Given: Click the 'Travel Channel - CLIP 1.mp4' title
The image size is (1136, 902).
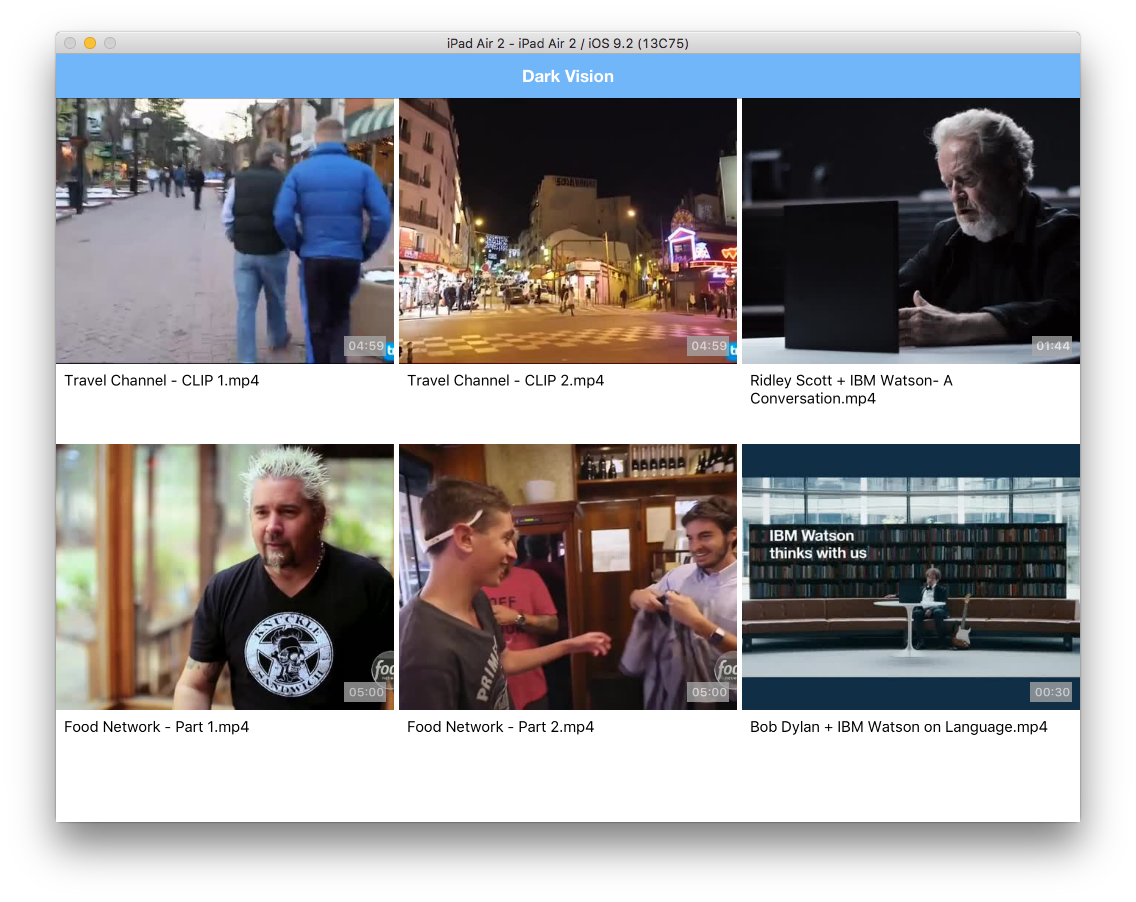Looking at the screenshot, I should pyautogui.click(x=162, y=380).
